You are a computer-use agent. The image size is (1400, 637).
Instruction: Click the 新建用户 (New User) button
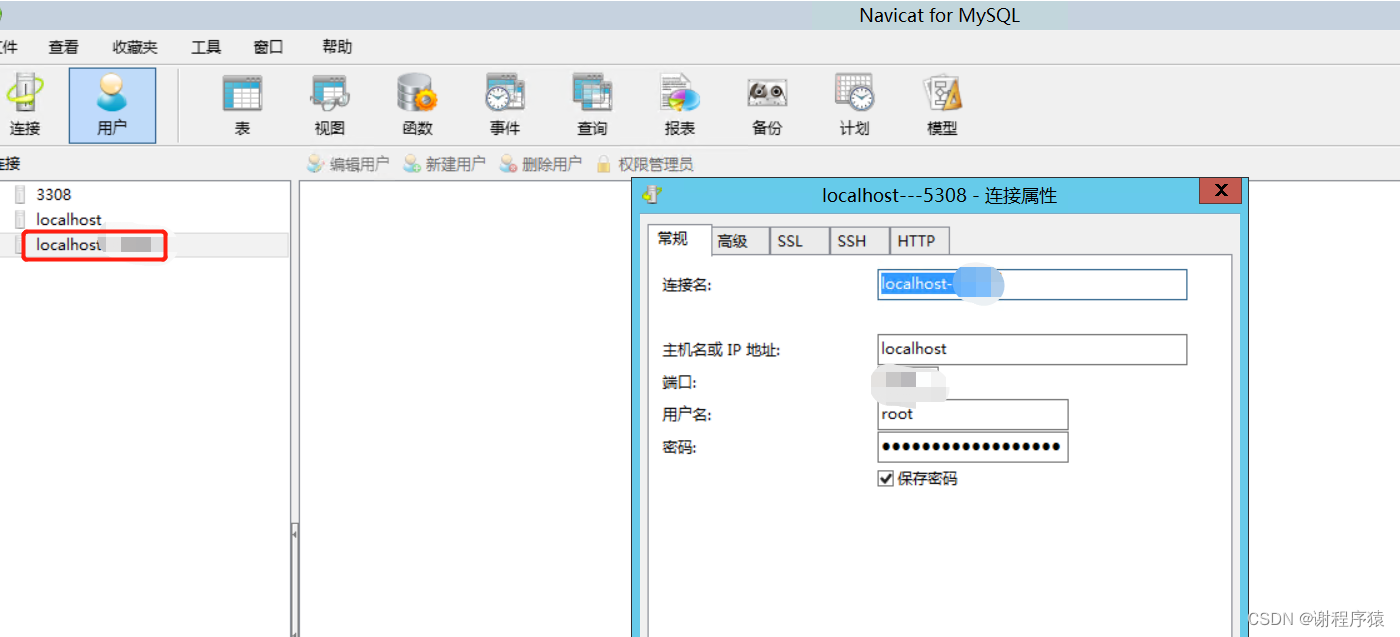(444, 163)
